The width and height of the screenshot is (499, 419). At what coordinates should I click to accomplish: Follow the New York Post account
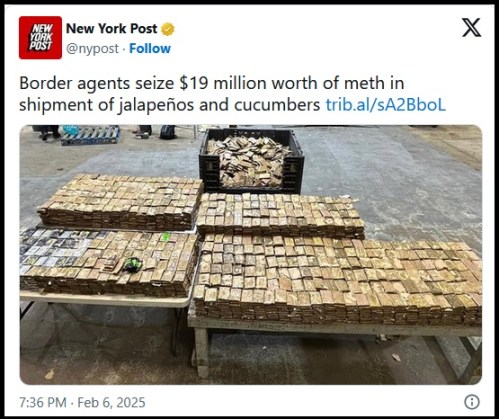tap(150, 49)
